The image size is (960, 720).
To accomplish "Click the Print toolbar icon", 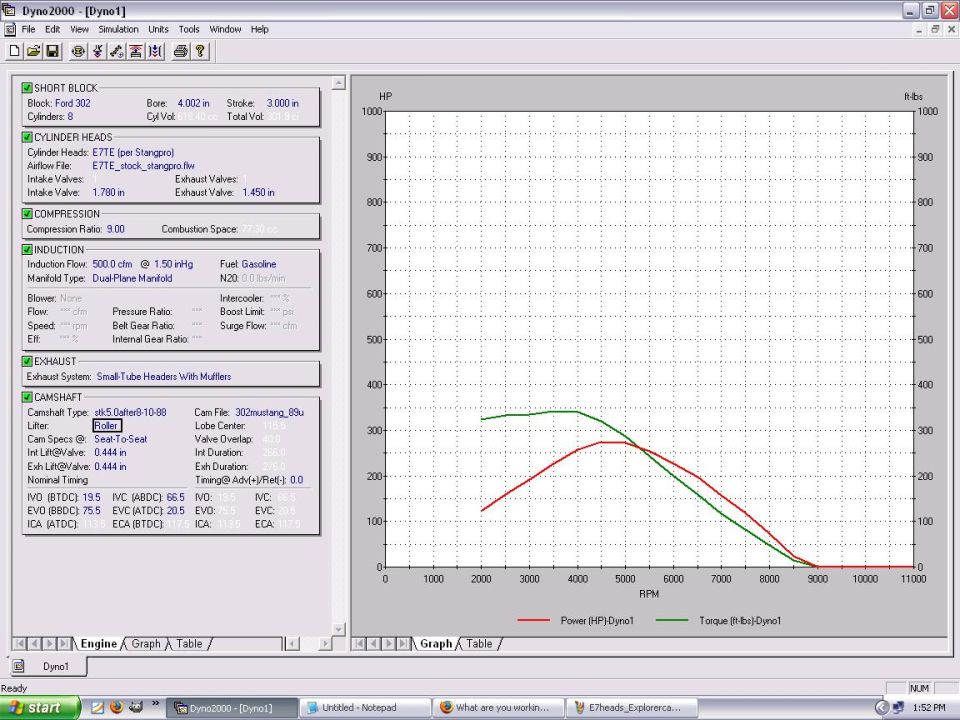I will (181, 51).
